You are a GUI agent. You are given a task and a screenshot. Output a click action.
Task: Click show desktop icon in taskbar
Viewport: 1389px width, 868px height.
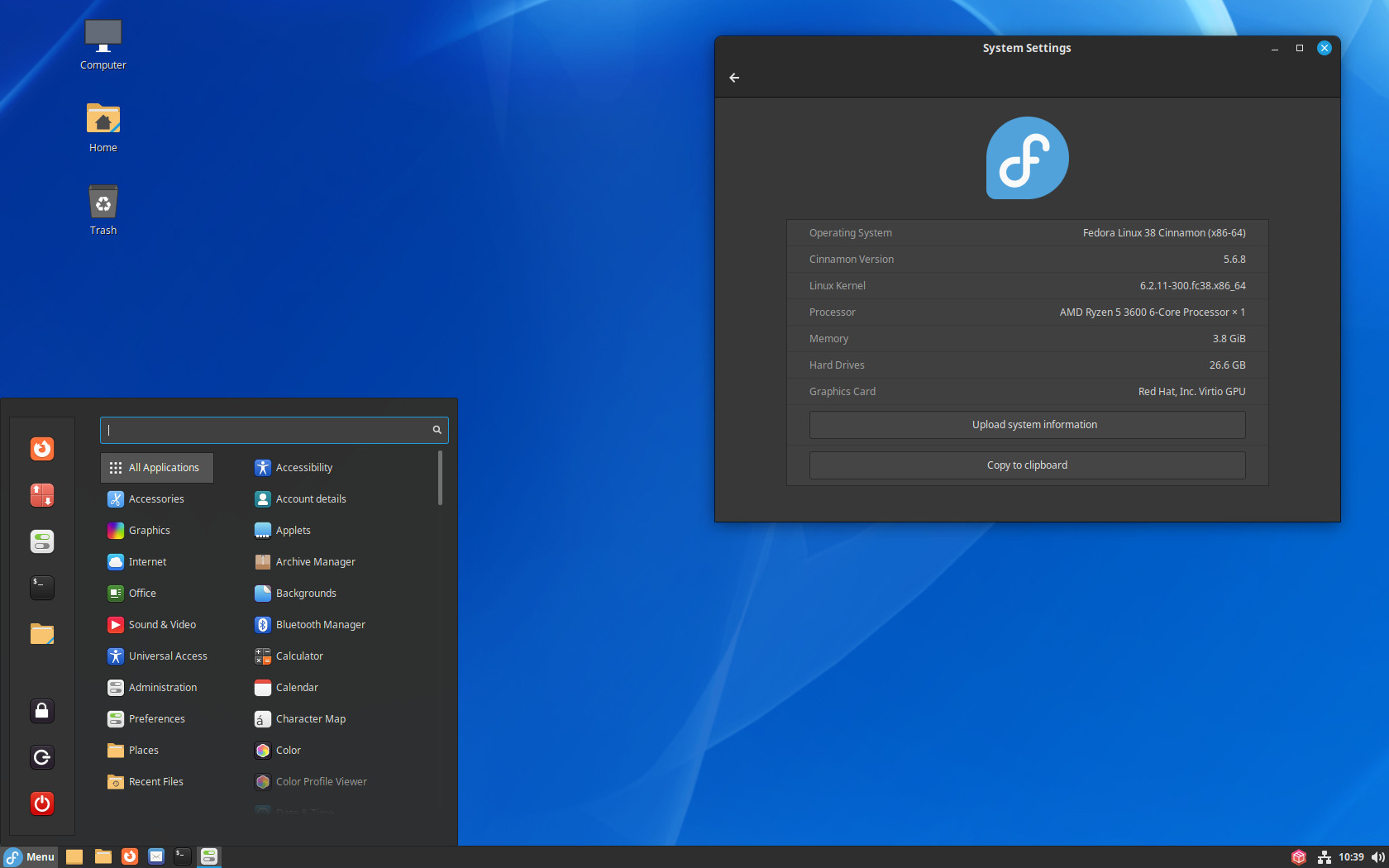pyautogui.click(x=74, y=856)
